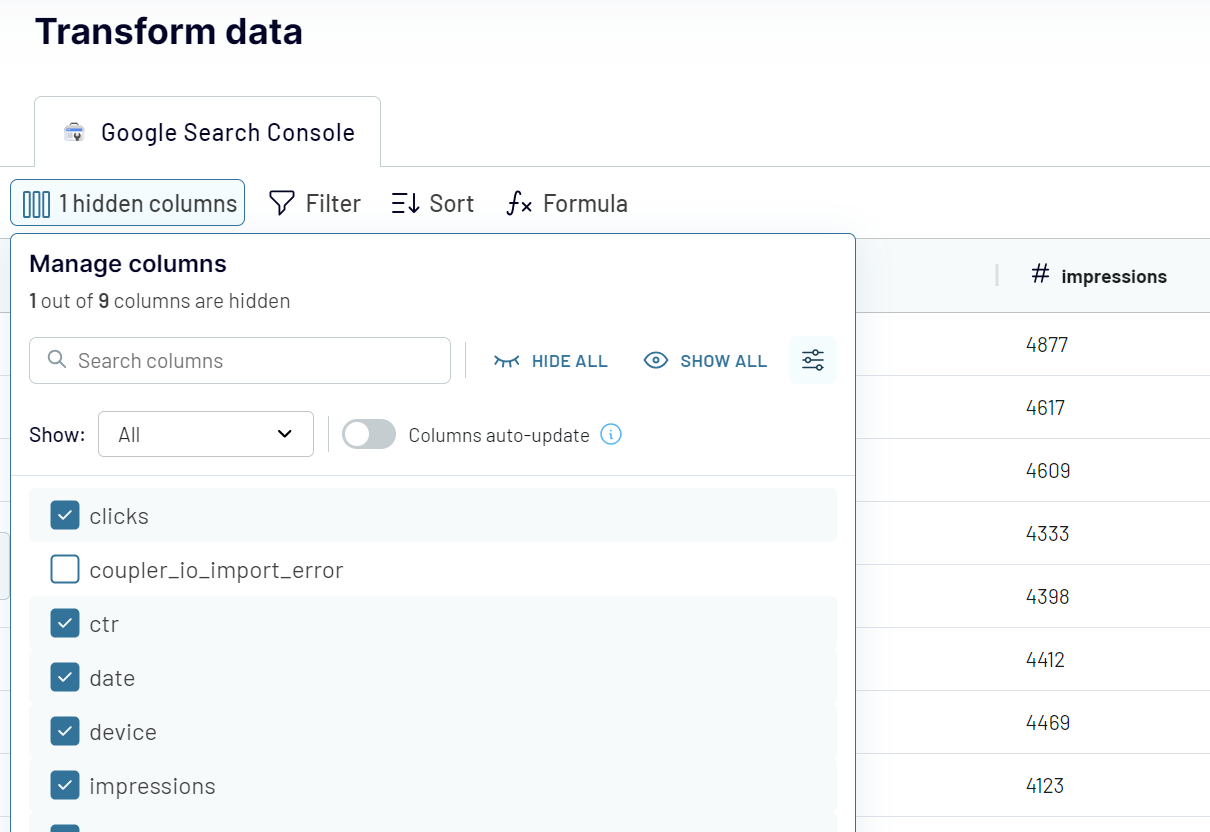Viewport: 1210px width, 832px height.
Task: Open the Show: All dropdown
Action: coord(205,434)
